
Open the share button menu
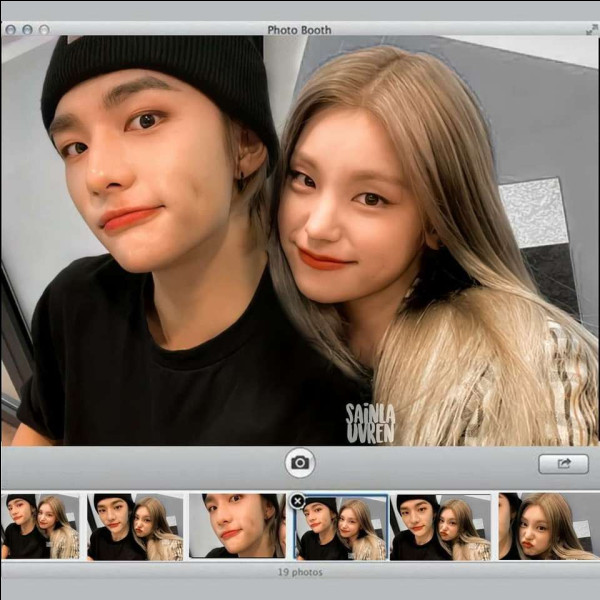(x=563, y=464)
